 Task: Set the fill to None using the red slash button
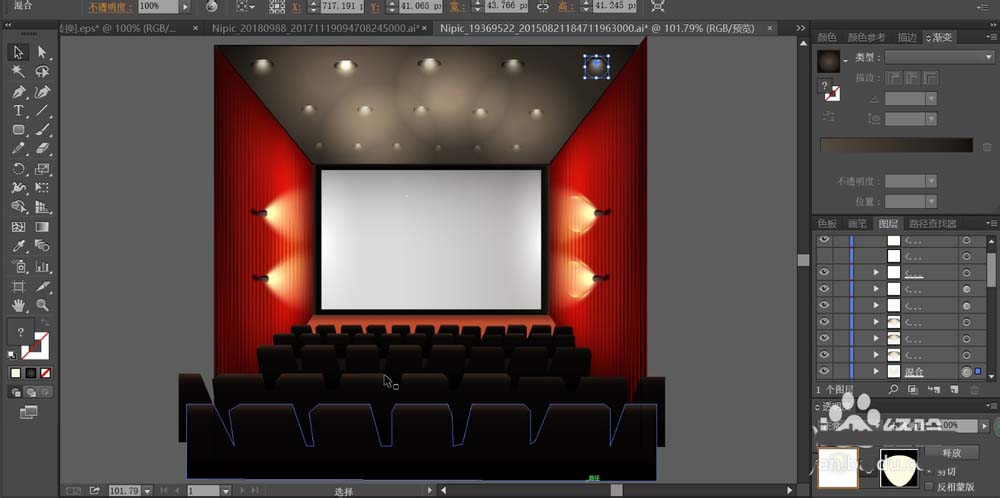tap(45, 373)
